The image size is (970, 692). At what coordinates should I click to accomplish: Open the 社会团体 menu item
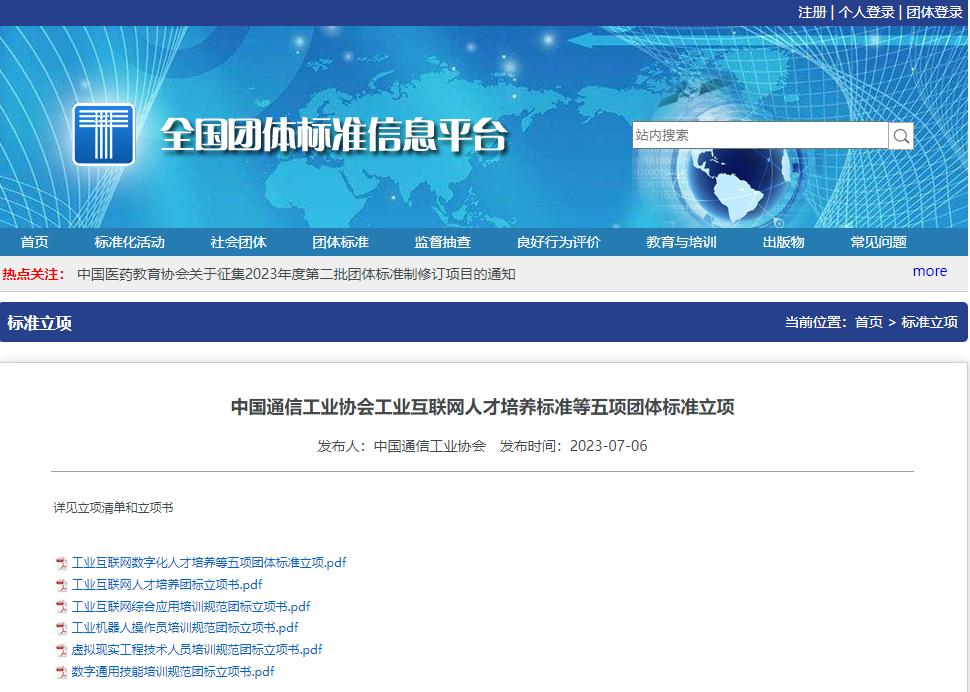pos(238,242)
